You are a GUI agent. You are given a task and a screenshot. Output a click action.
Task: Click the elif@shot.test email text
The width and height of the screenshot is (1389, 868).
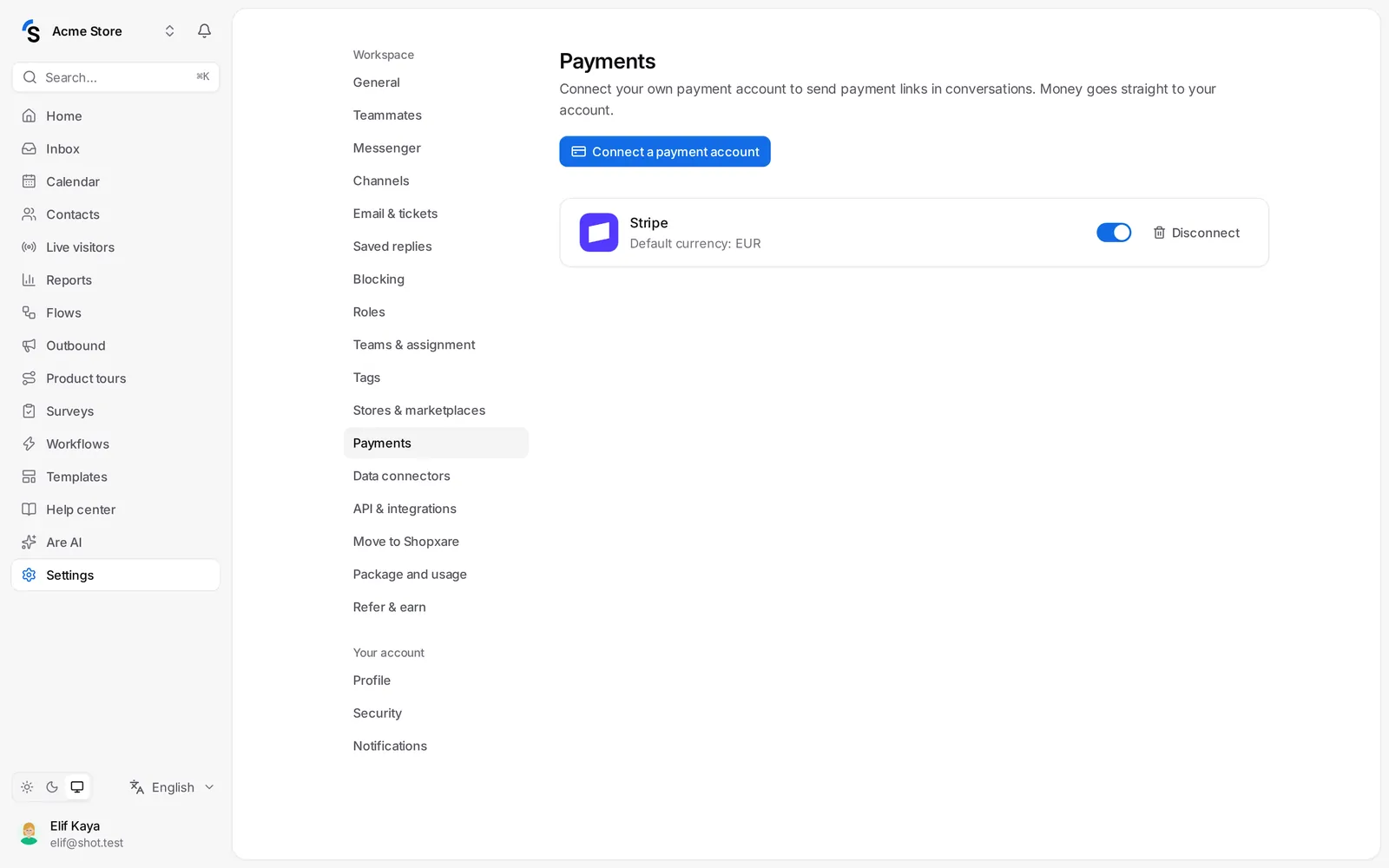(87, 843)
